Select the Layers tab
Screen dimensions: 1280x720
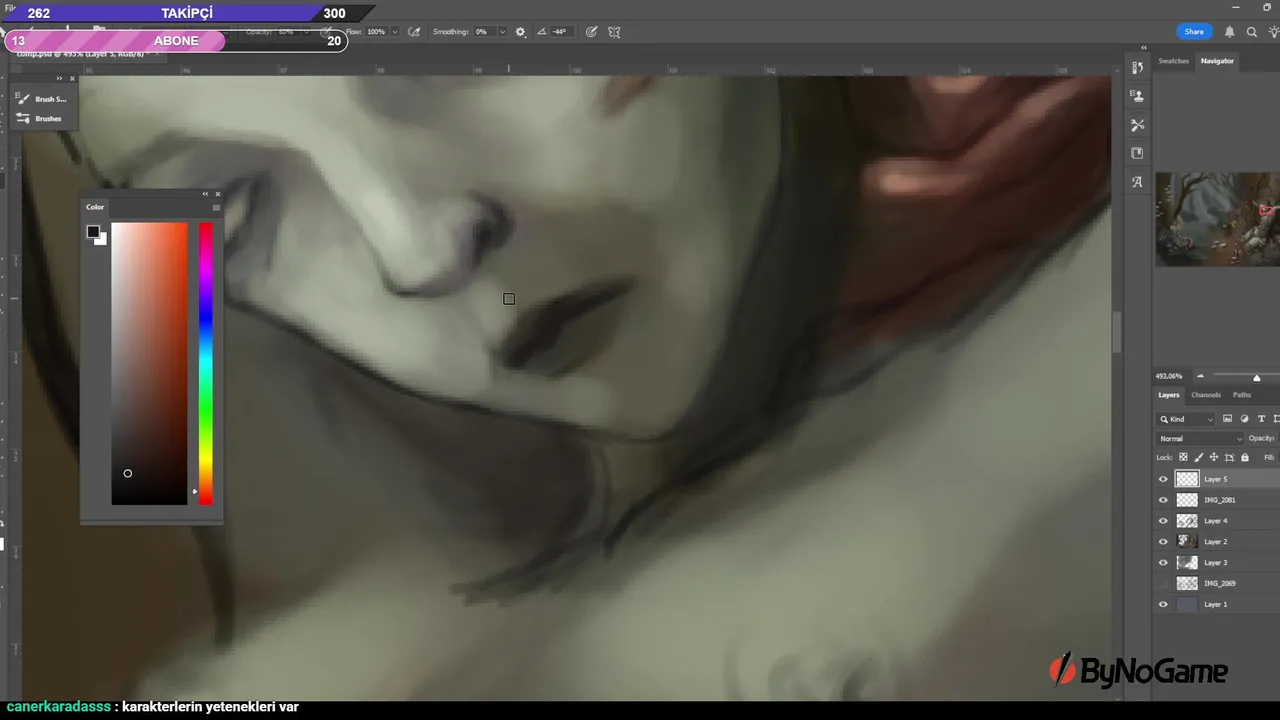pyautogui.click(x=1168, y=395)
